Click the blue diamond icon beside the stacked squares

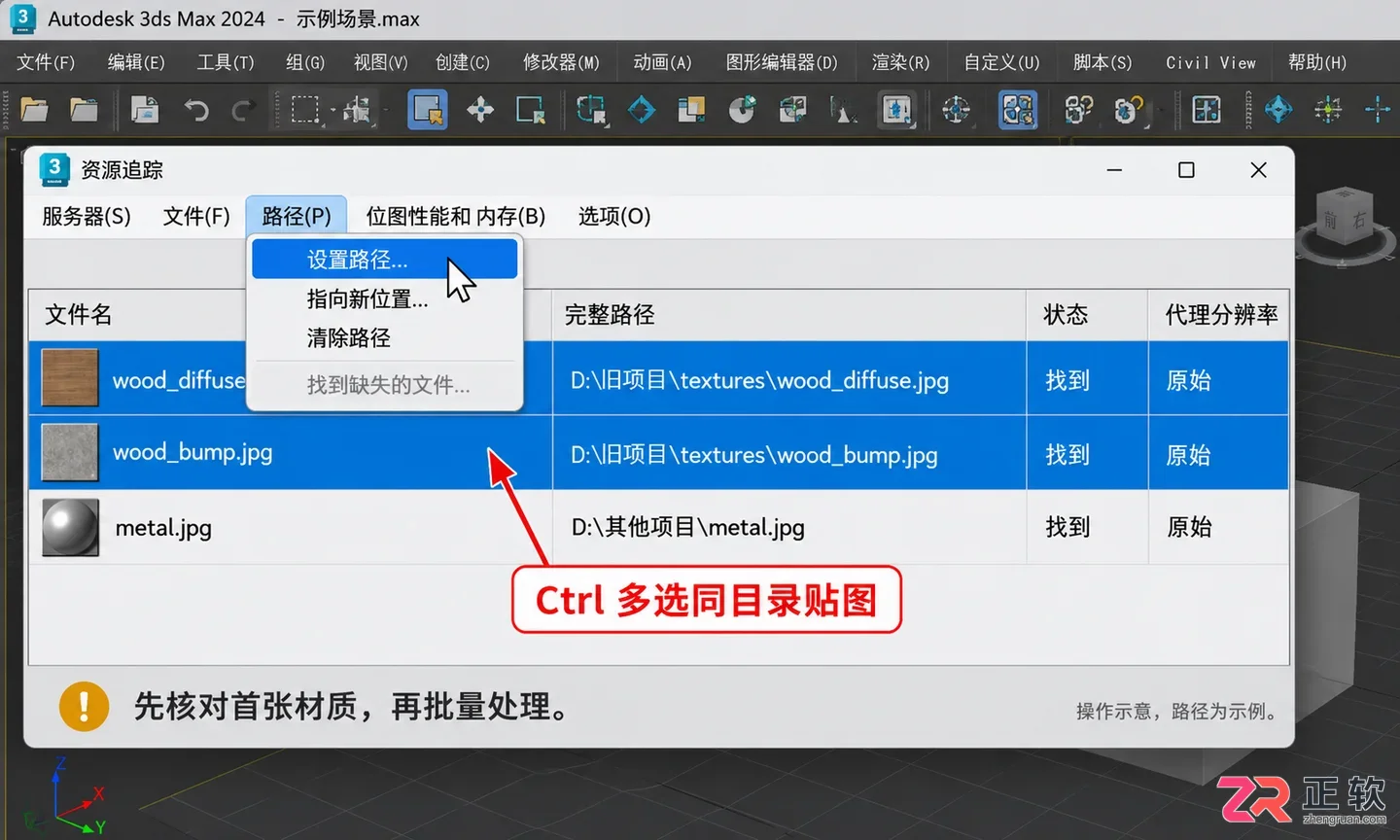pos(642,110)
